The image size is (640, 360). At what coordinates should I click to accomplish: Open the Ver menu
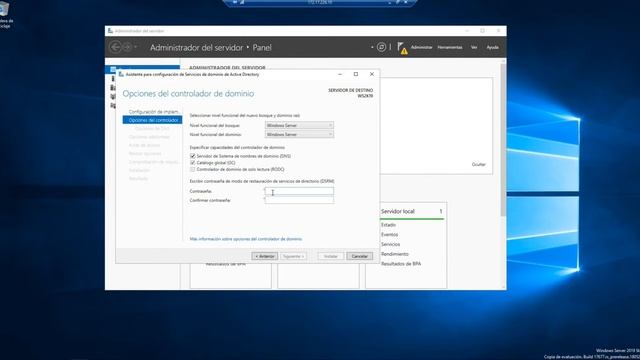(x=474, y=47)
